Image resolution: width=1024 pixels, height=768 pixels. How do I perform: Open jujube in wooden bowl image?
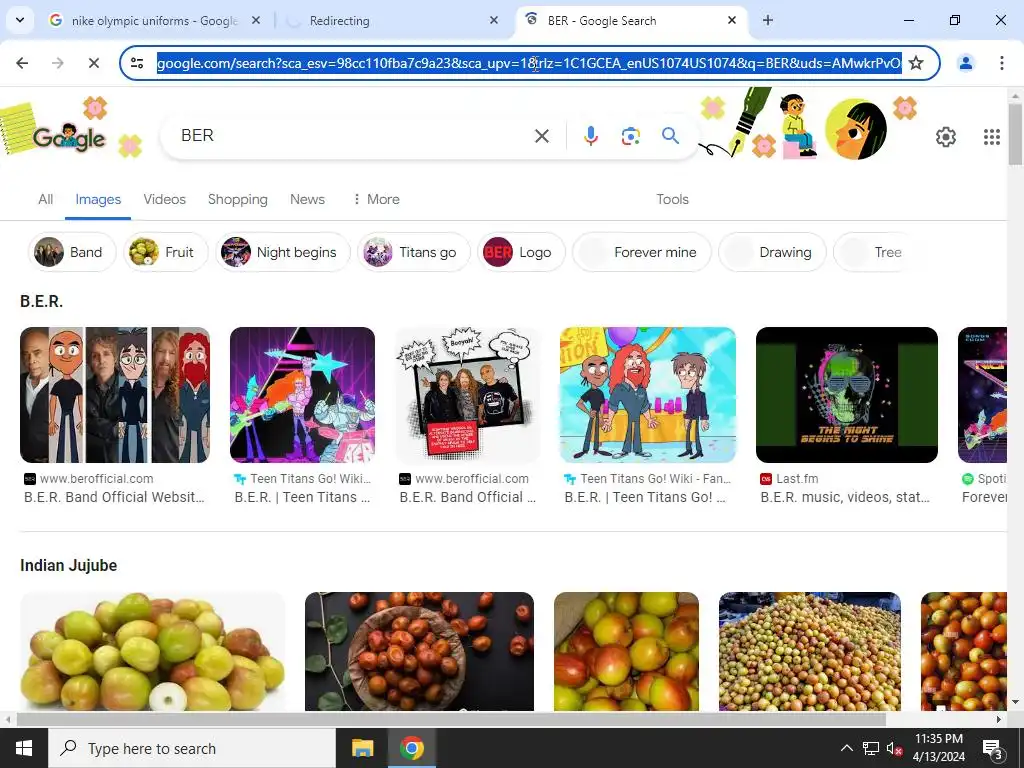[419, 651]
